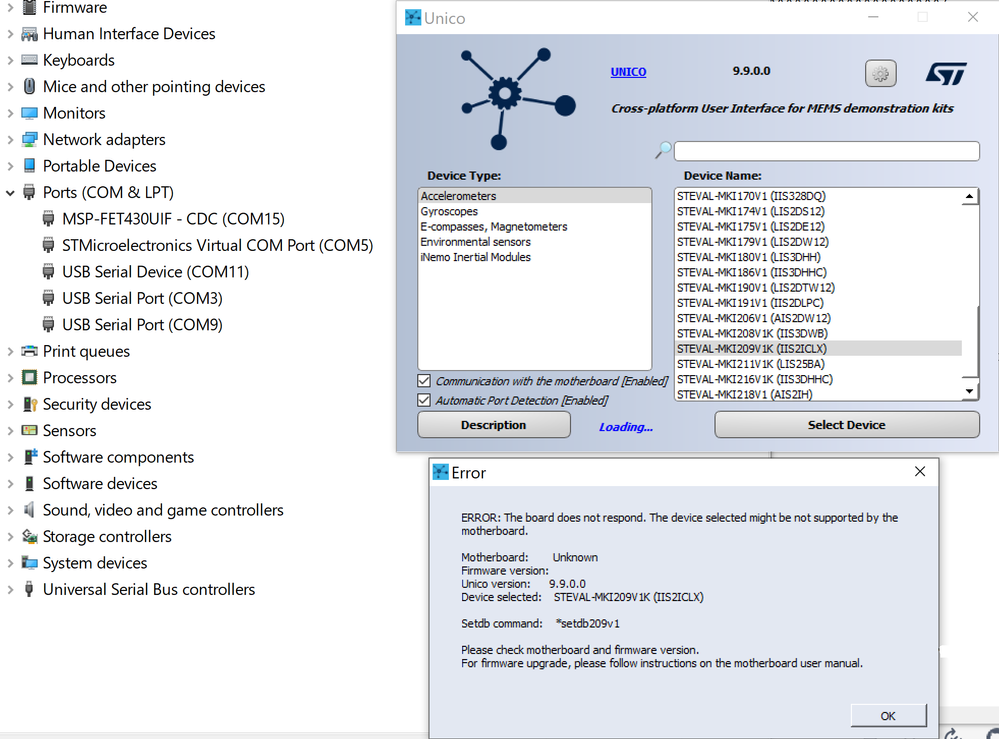Close the Error dialog
This screenshot has width=999, height=739.
[920, 471]
